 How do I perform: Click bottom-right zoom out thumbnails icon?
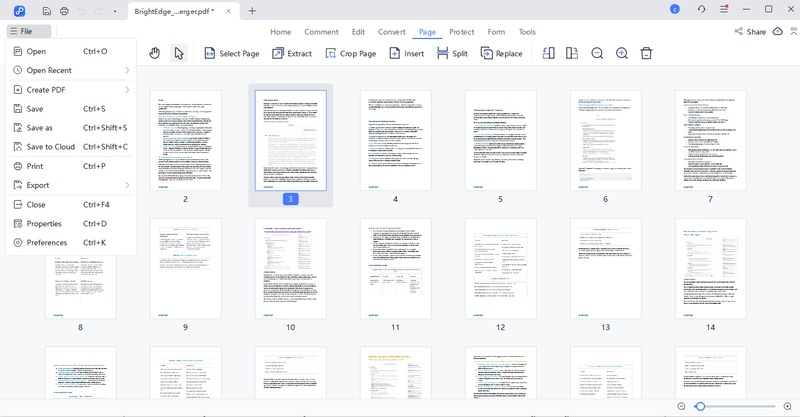[681, 406]
